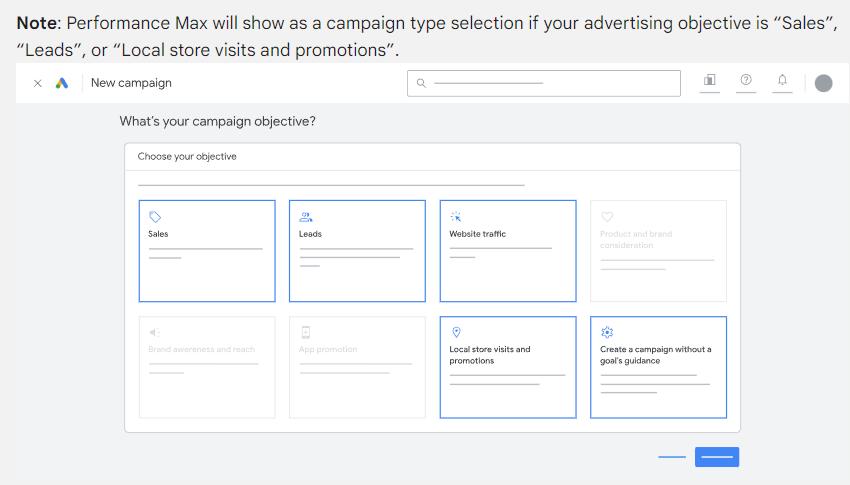Click the search input field
The height and width of the screenshot is (485, 850).
[x=544, y=83]
